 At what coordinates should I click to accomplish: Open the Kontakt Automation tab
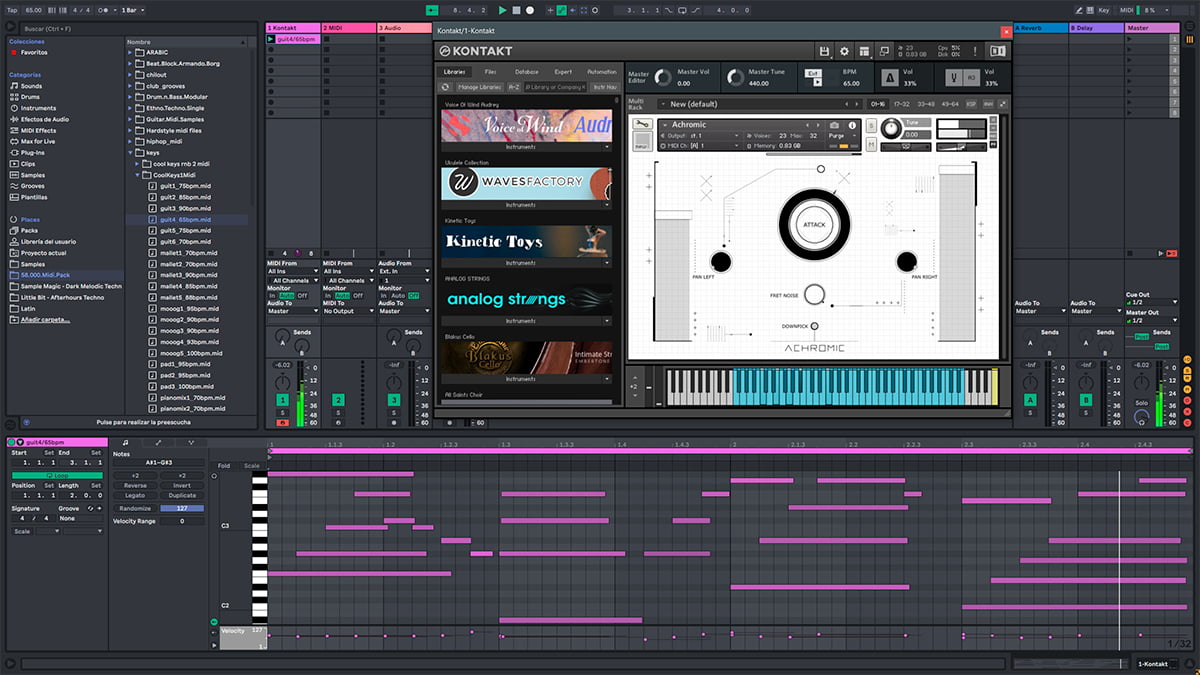[602, 72]
